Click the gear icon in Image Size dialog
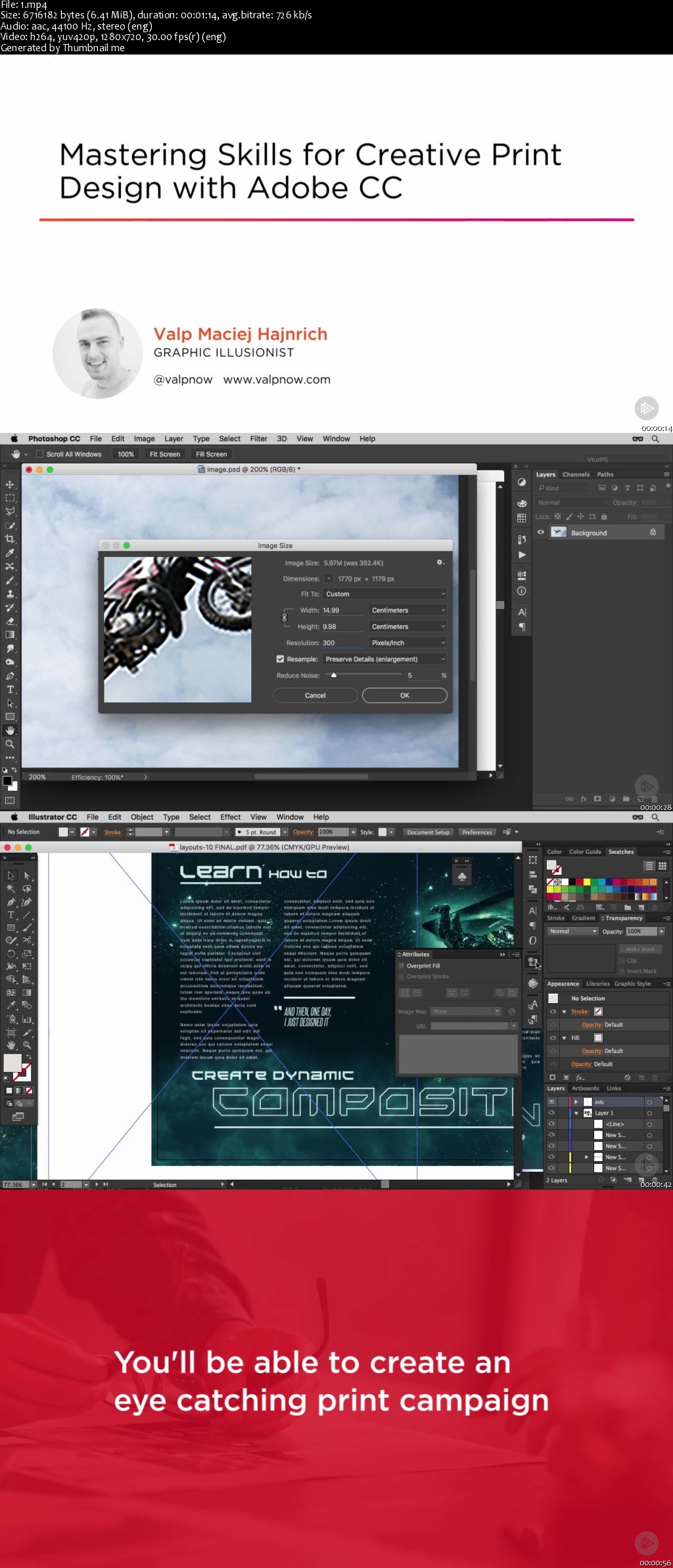Image resolution: width=673 pixels, height=1568 pixels. (x=440, y=562)
